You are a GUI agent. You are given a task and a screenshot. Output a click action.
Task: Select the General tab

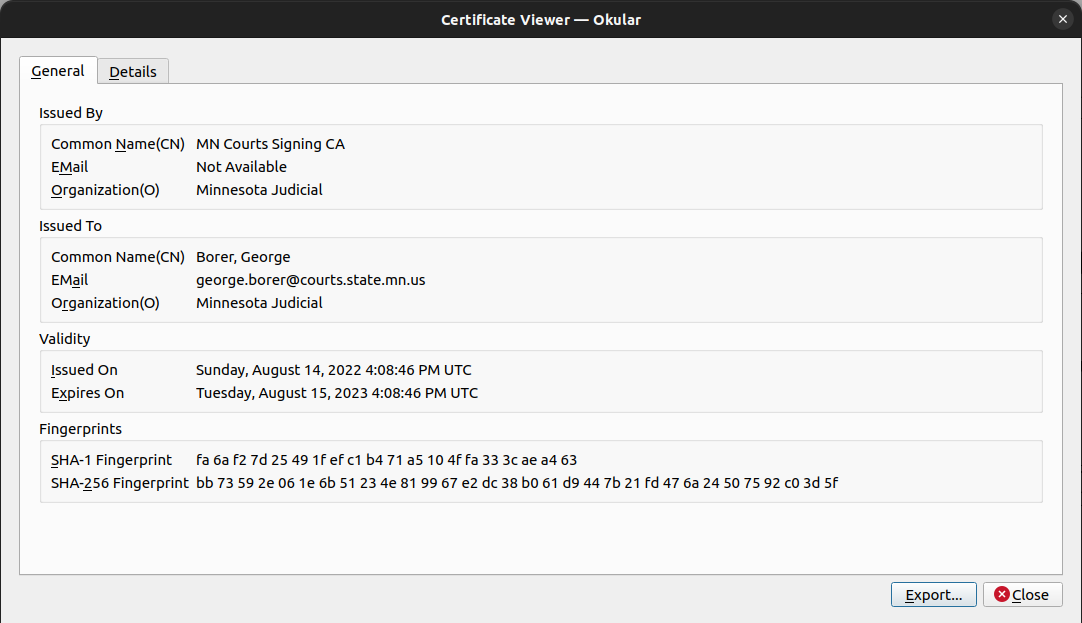pos(58,70)
